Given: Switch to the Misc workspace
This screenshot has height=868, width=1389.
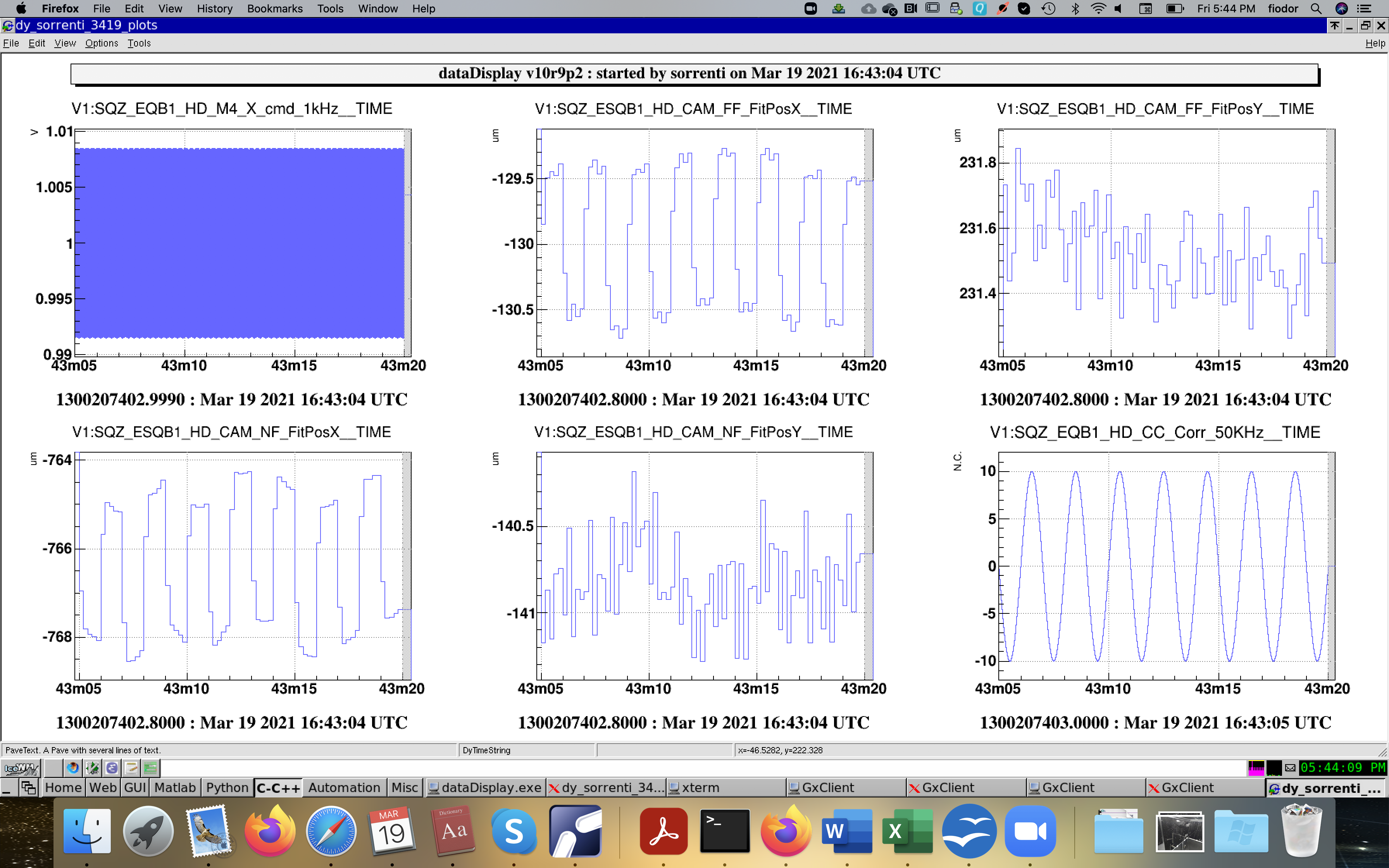Looking at the screenshot, I should pyautogui.click(x=405, y=788).
